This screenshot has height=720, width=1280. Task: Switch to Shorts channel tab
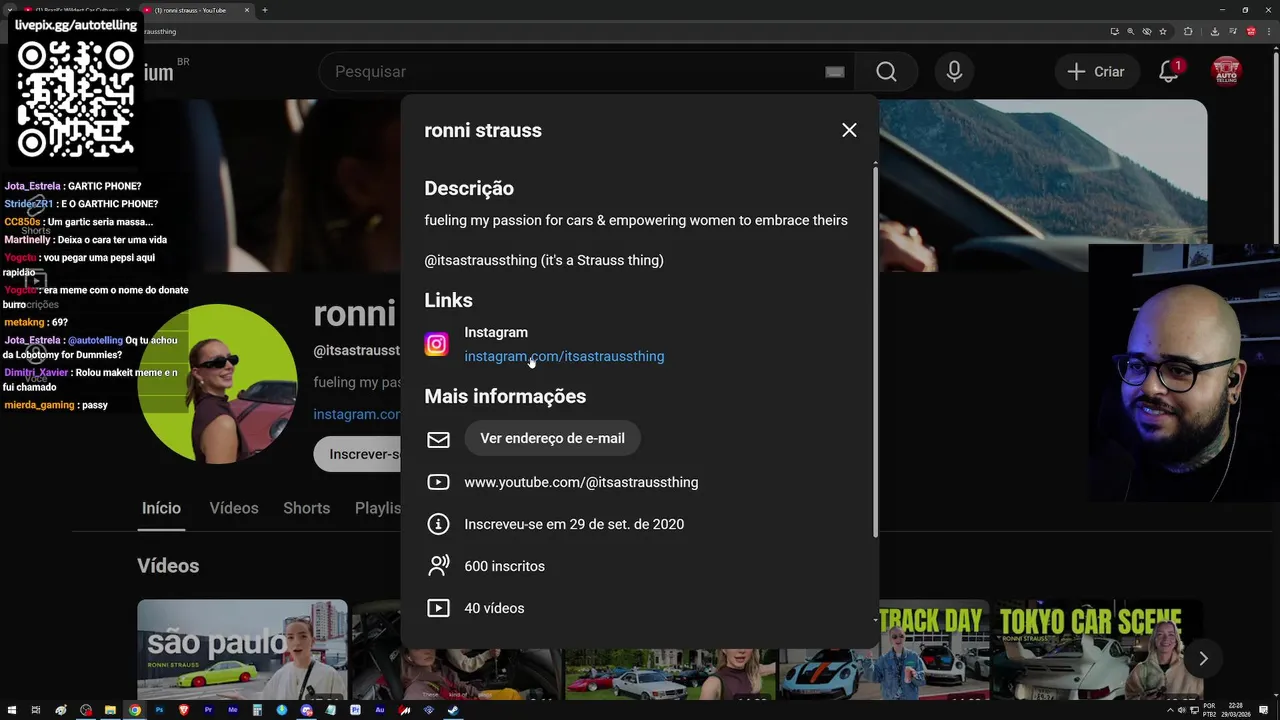[306, 508]
